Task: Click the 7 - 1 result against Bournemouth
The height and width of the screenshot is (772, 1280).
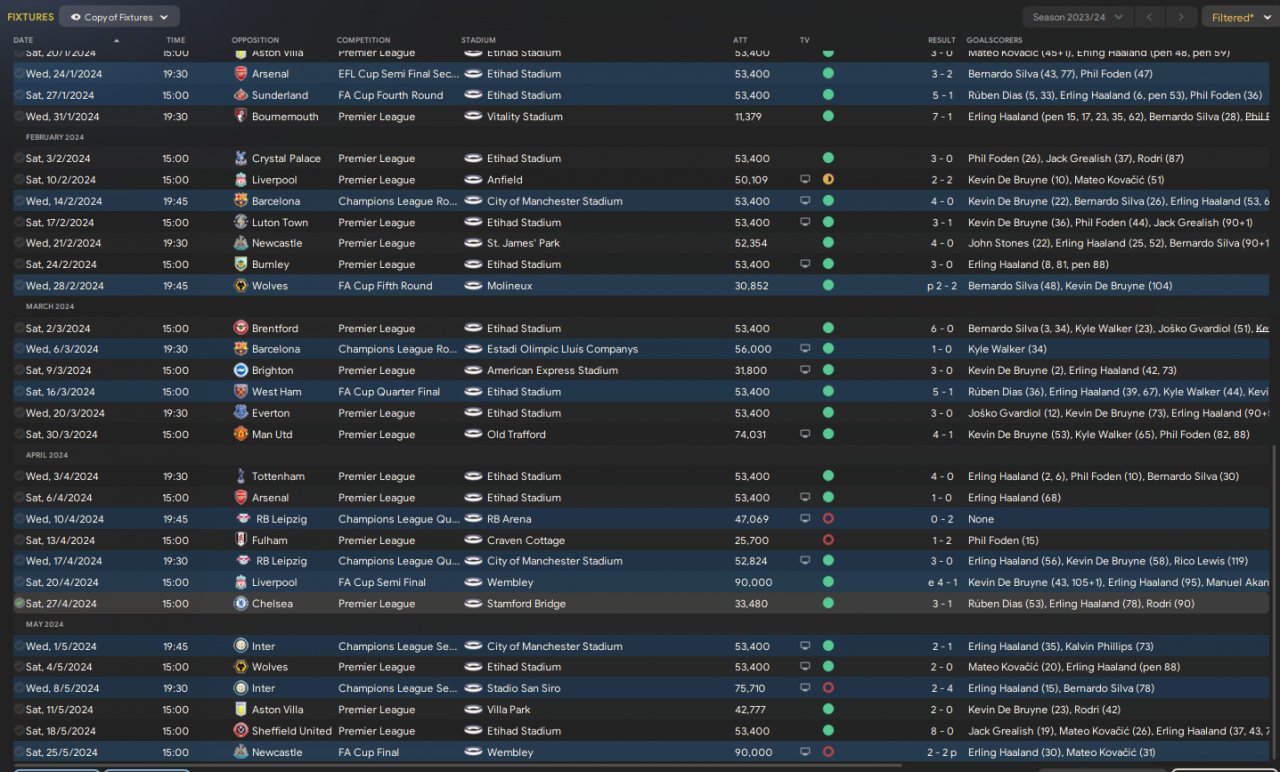Action: click(x=942, y=116)
